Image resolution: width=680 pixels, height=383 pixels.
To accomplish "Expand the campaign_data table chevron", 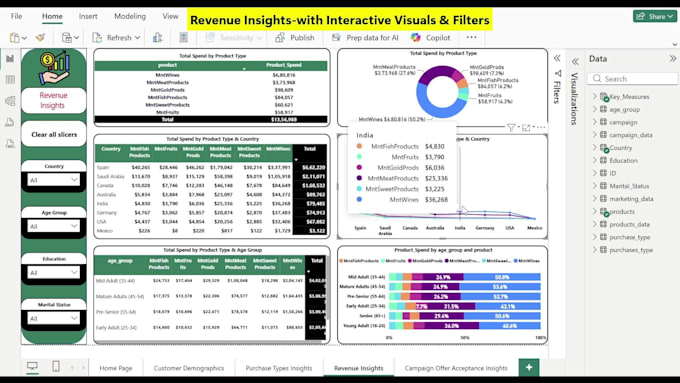I will click(595, 135).
